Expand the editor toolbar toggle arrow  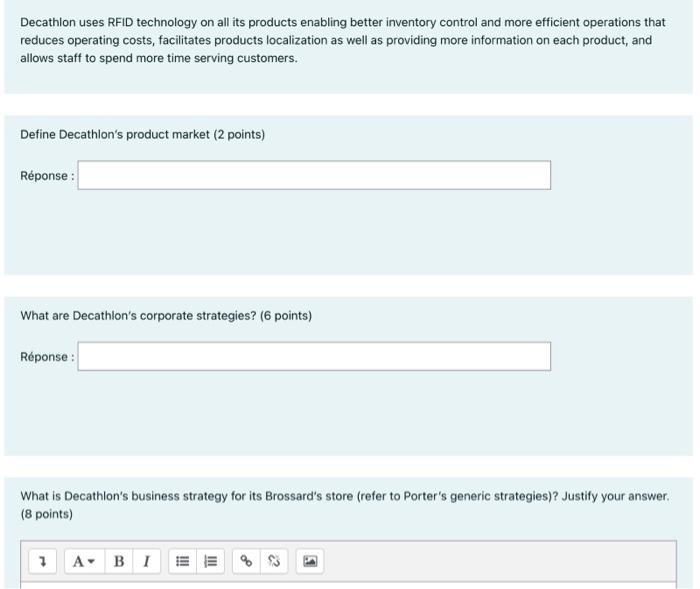[x=42, y=561]
